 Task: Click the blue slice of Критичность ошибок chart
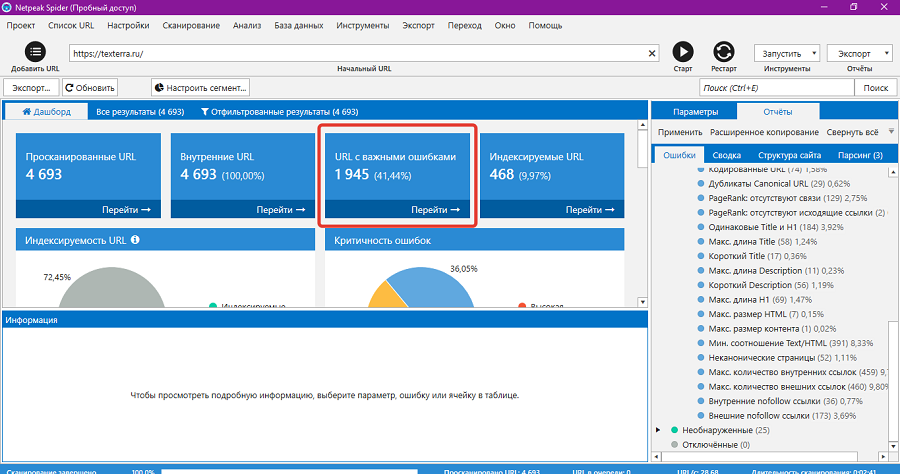433,287
